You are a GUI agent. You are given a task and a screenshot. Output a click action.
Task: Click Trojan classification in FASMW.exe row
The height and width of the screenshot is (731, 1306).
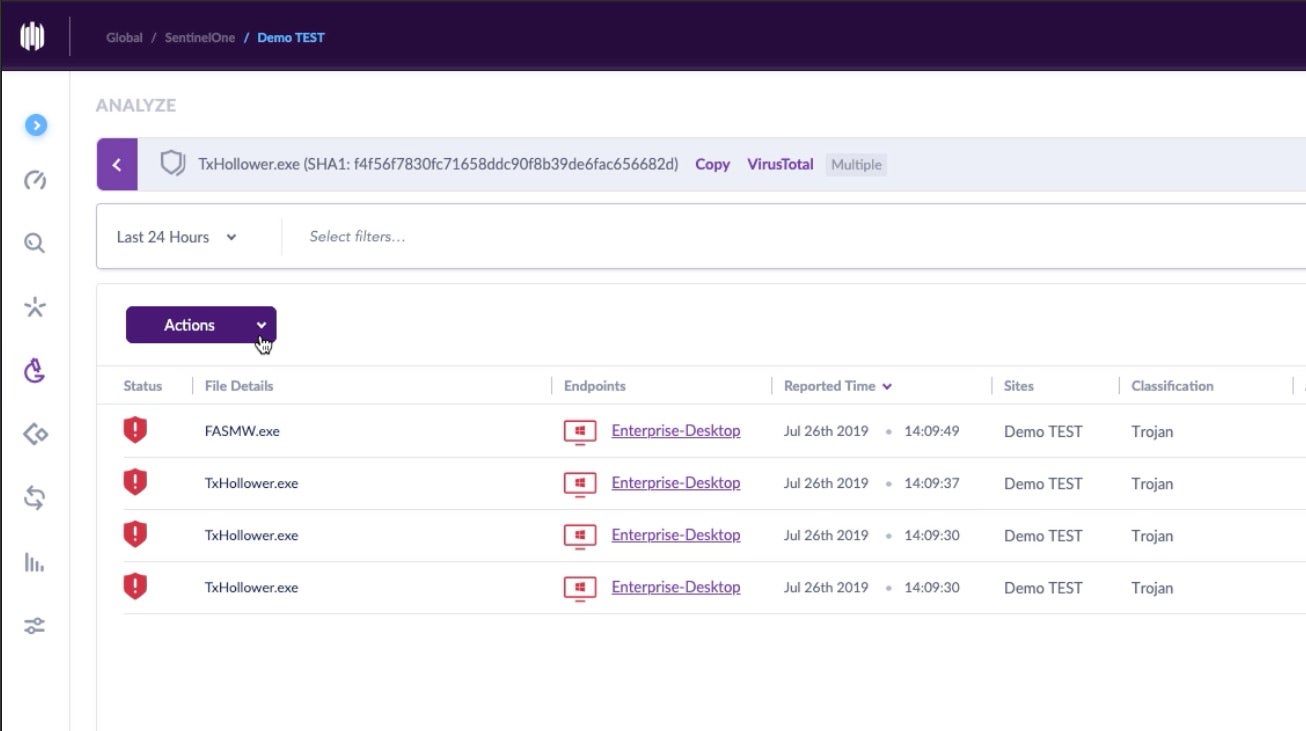point(1152,432)
